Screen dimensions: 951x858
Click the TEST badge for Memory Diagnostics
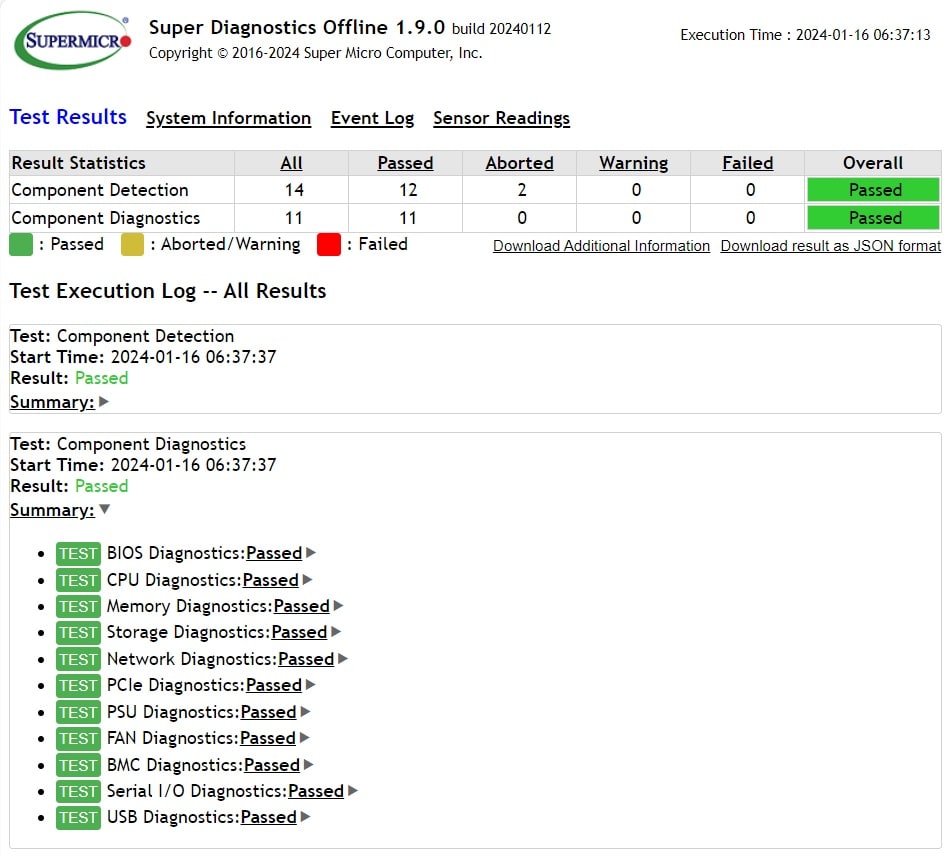pos(78,606)
